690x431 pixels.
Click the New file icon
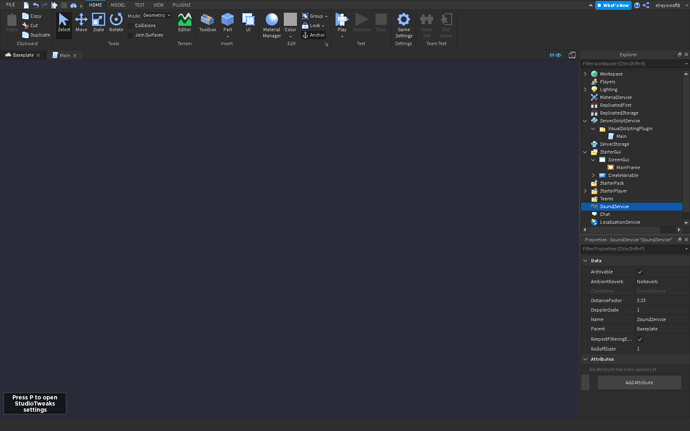(26, 5)
